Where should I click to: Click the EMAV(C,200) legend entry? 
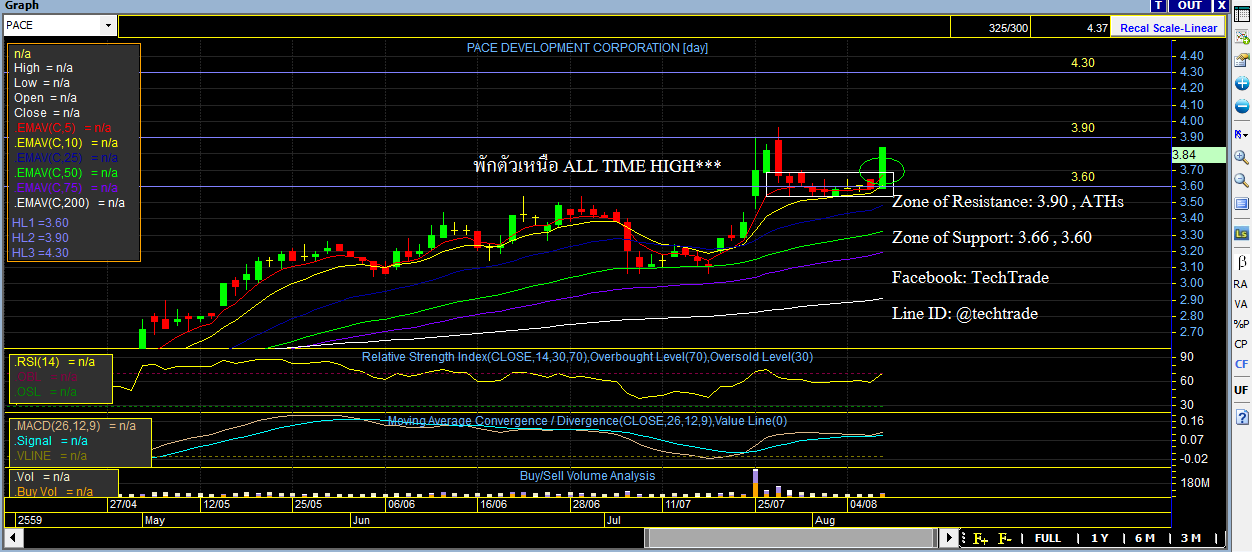coord(69,203)
